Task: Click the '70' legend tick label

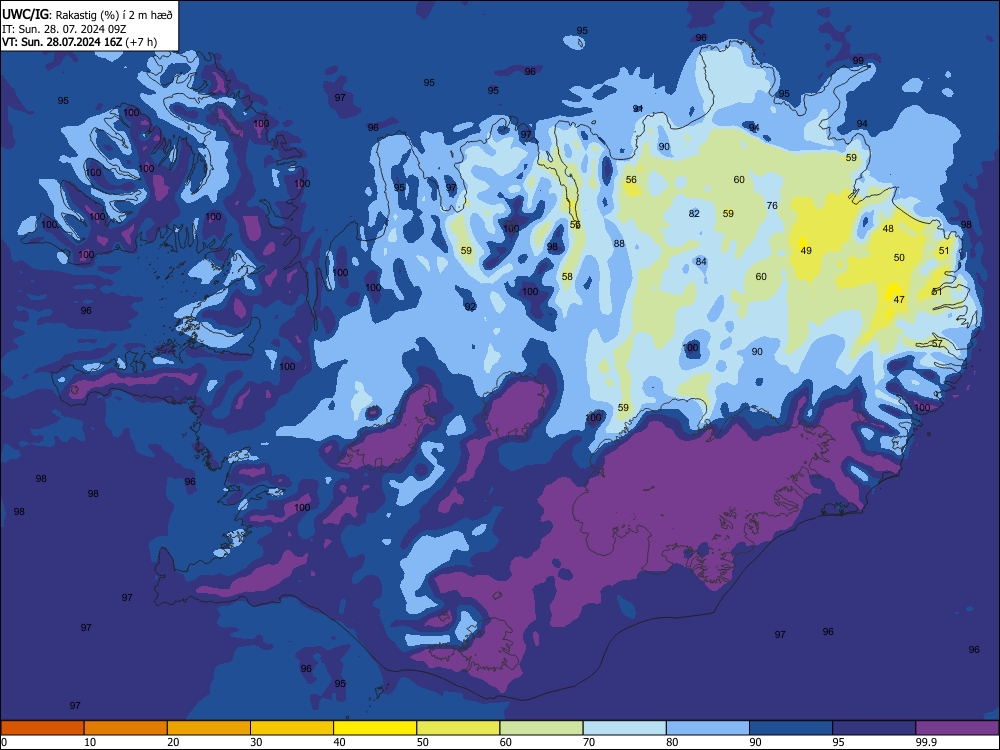Action: (x=589, y=742)
